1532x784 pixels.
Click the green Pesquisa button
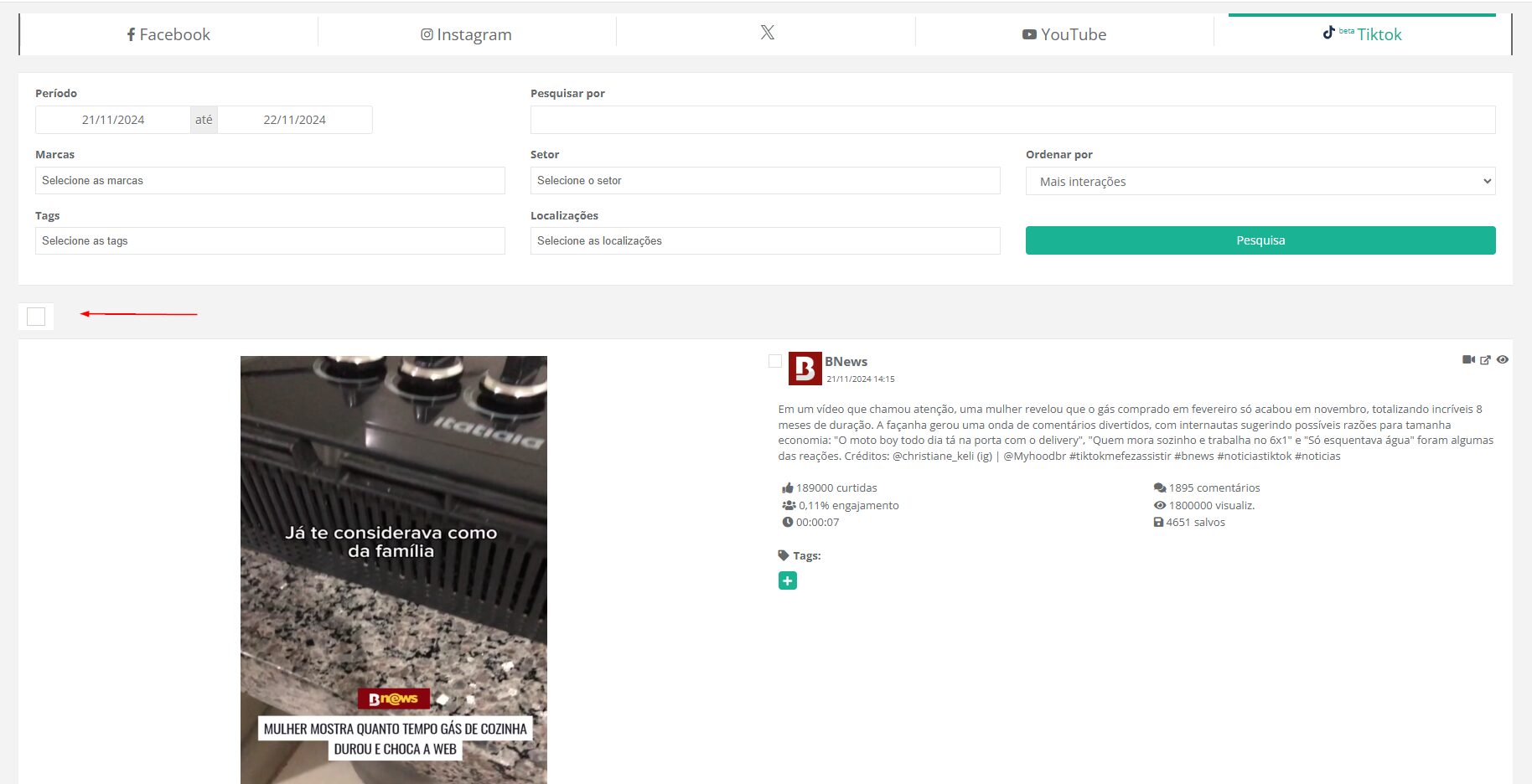[x=1260, y=240]
